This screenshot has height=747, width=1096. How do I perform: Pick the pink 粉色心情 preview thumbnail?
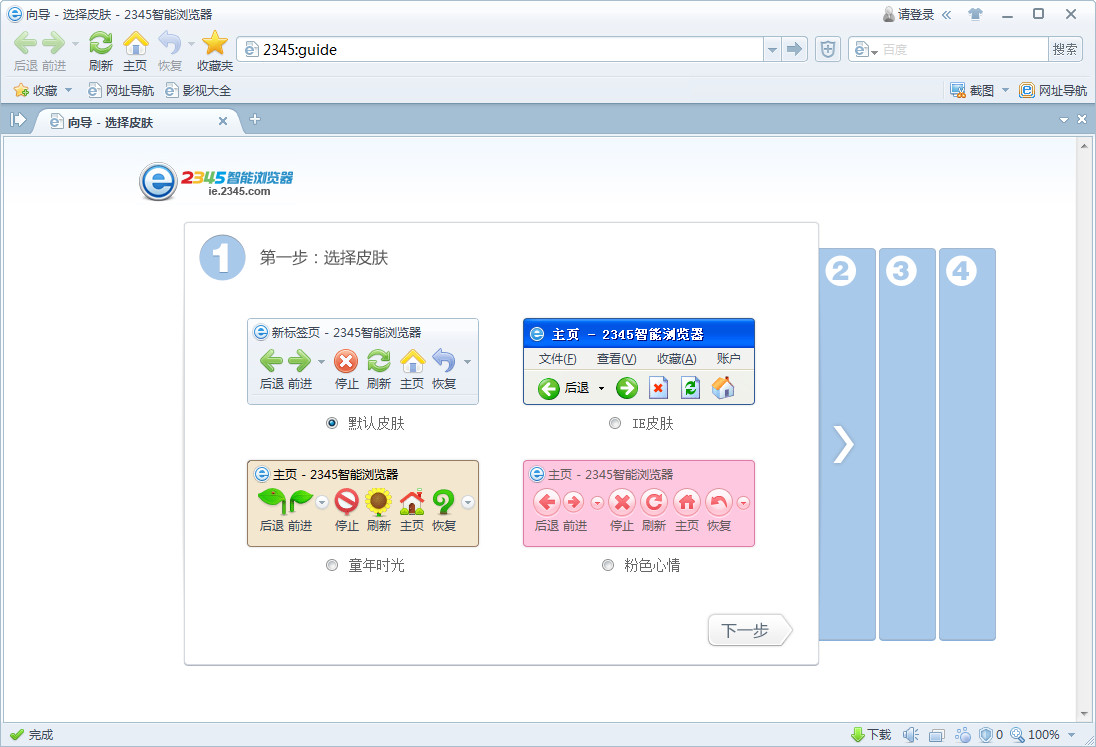tap(639, 503)
